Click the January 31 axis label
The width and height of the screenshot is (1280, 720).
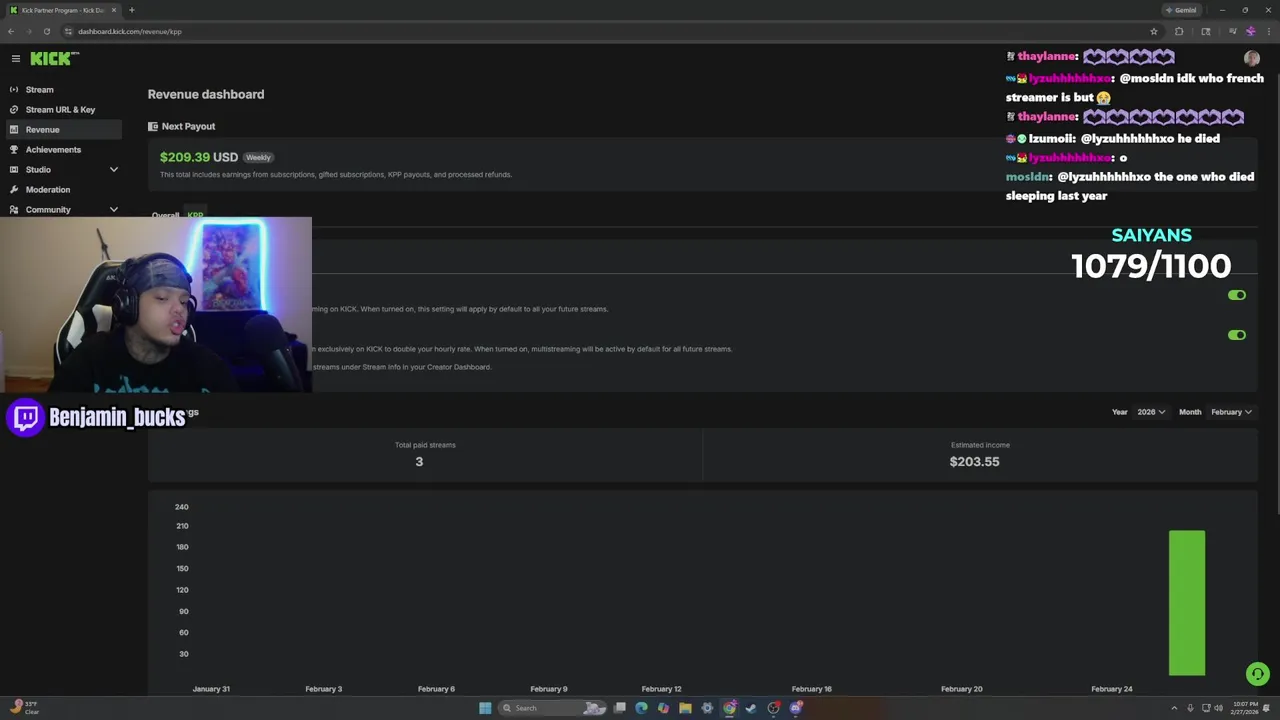[x=211, y=689]
